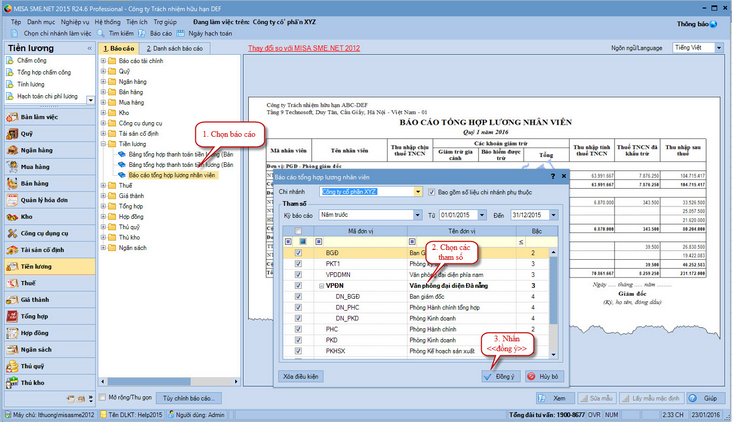This screenshot has height=422, width=732.
Task: Collapse the Tiền lương report folder
Action: coord(104,144)
